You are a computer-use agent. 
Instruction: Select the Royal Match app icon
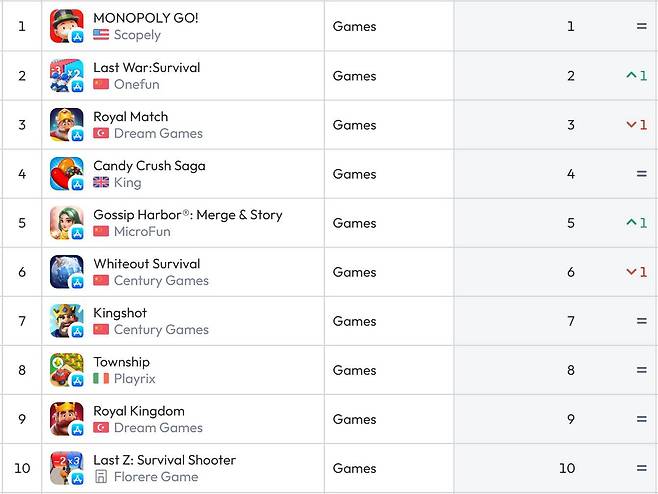click(66, 125)
